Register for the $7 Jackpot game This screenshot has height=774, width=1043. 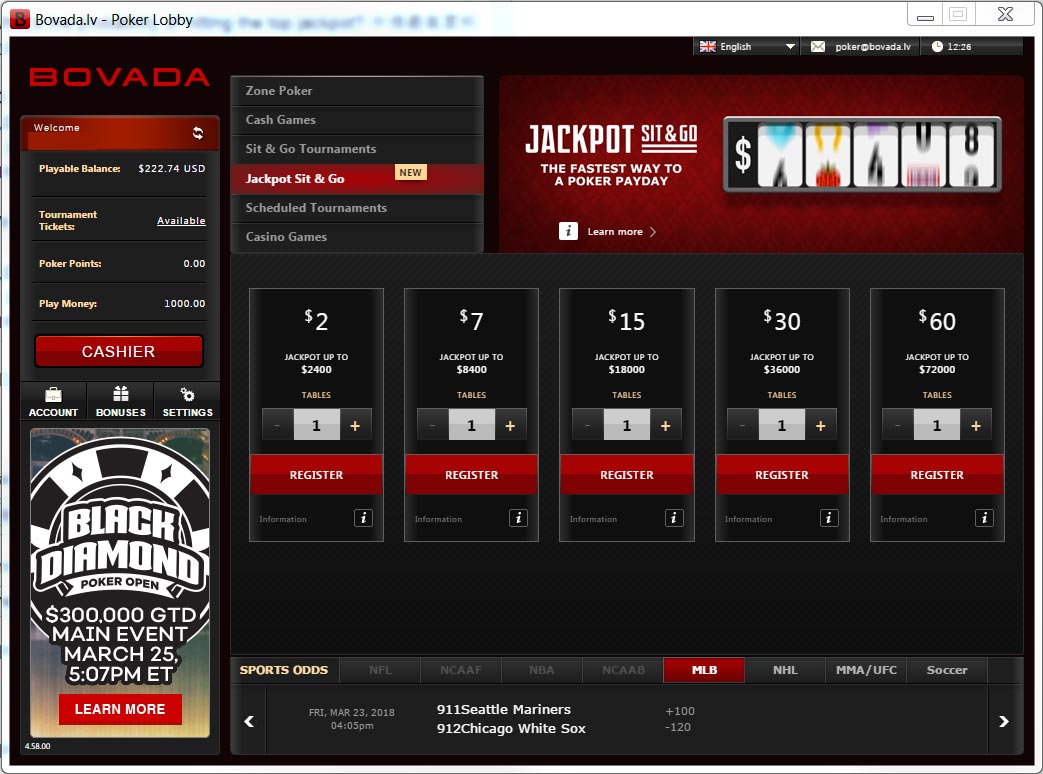click(x=471, y=475)
